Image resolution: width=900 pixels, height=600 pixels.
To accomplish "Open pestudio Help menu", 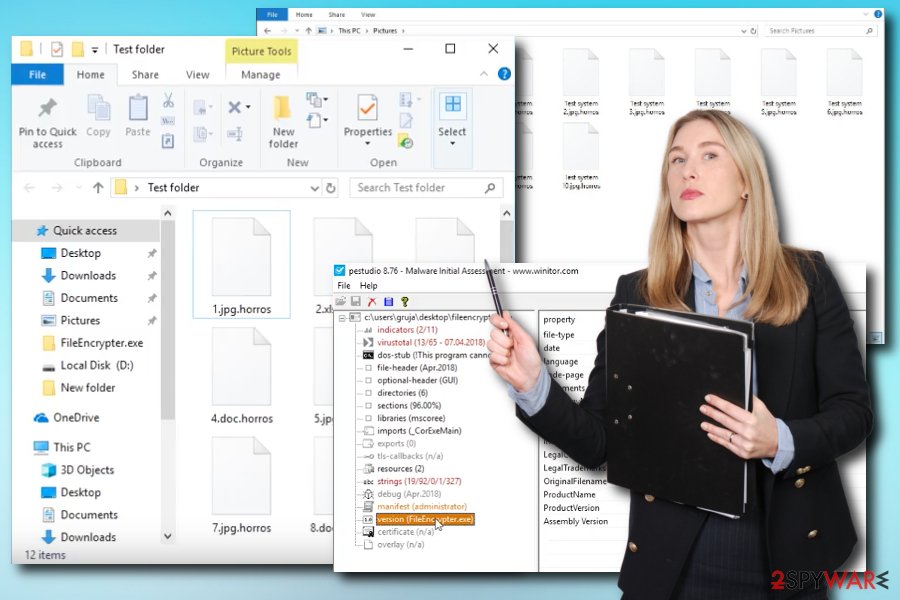I will tap(368, 285).
